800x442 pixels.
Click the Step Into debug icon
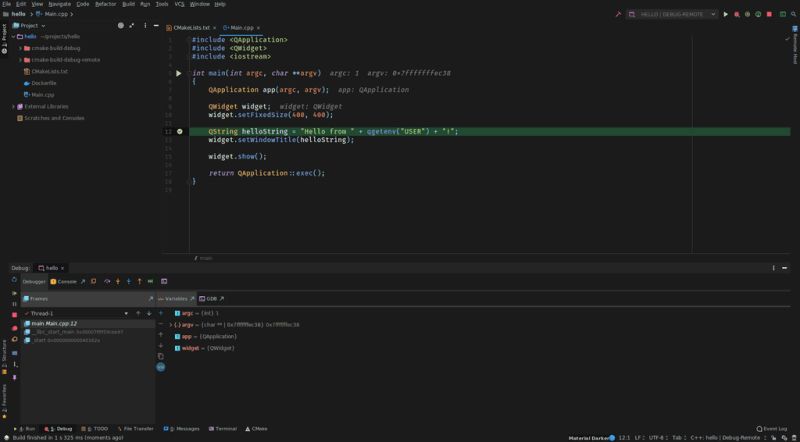[118, 282]
